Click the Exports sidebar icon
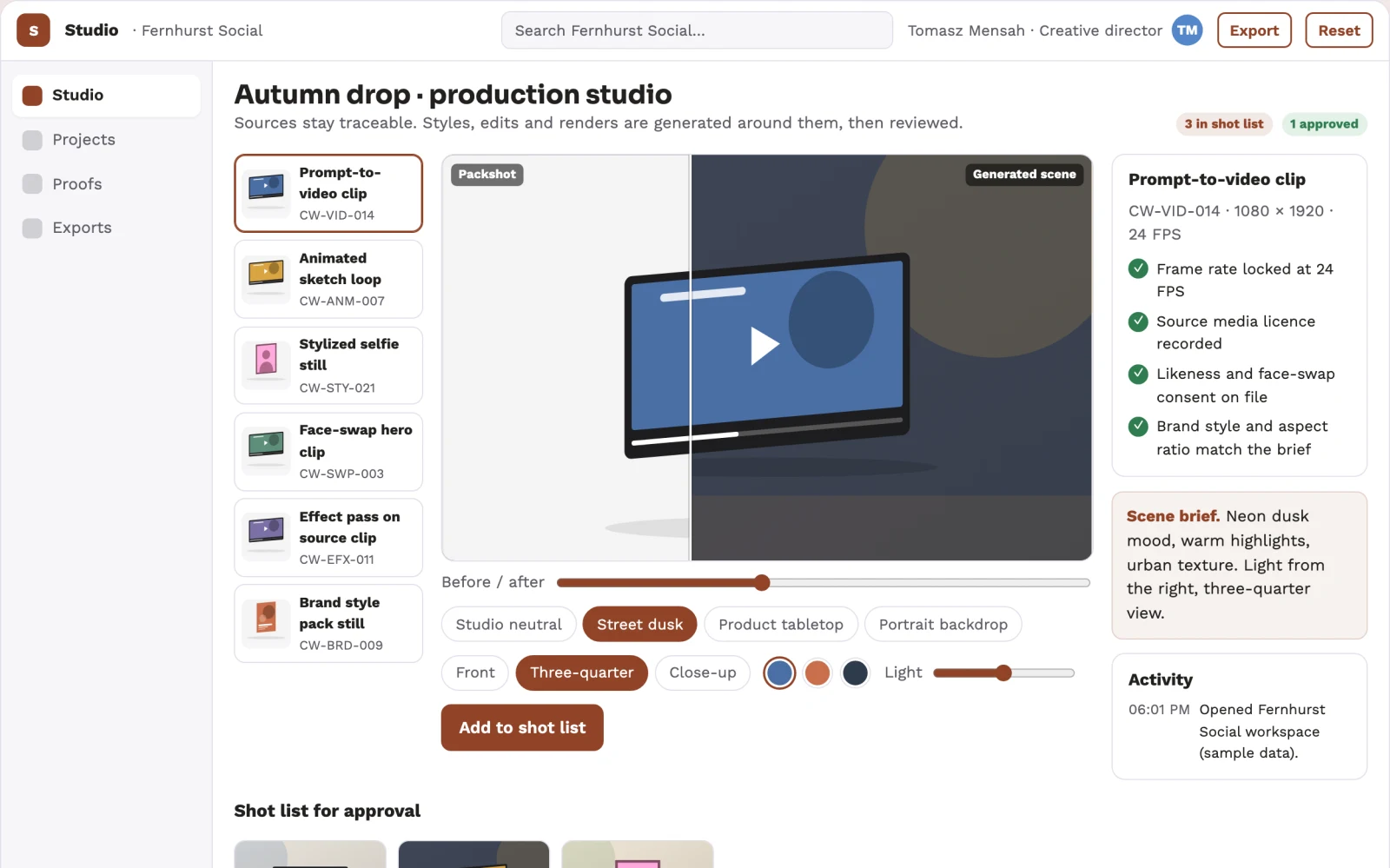This screenshot has height=868, width=1390. 32,228
